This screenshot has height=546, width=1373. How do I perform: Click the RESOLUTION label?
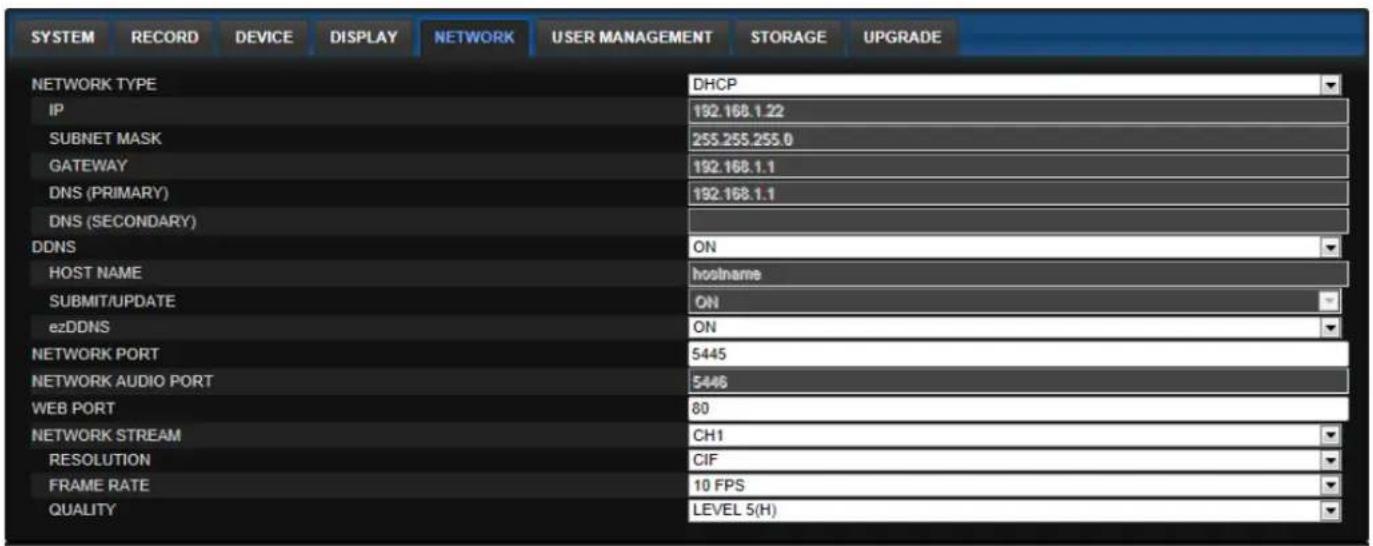click(100, 460)
